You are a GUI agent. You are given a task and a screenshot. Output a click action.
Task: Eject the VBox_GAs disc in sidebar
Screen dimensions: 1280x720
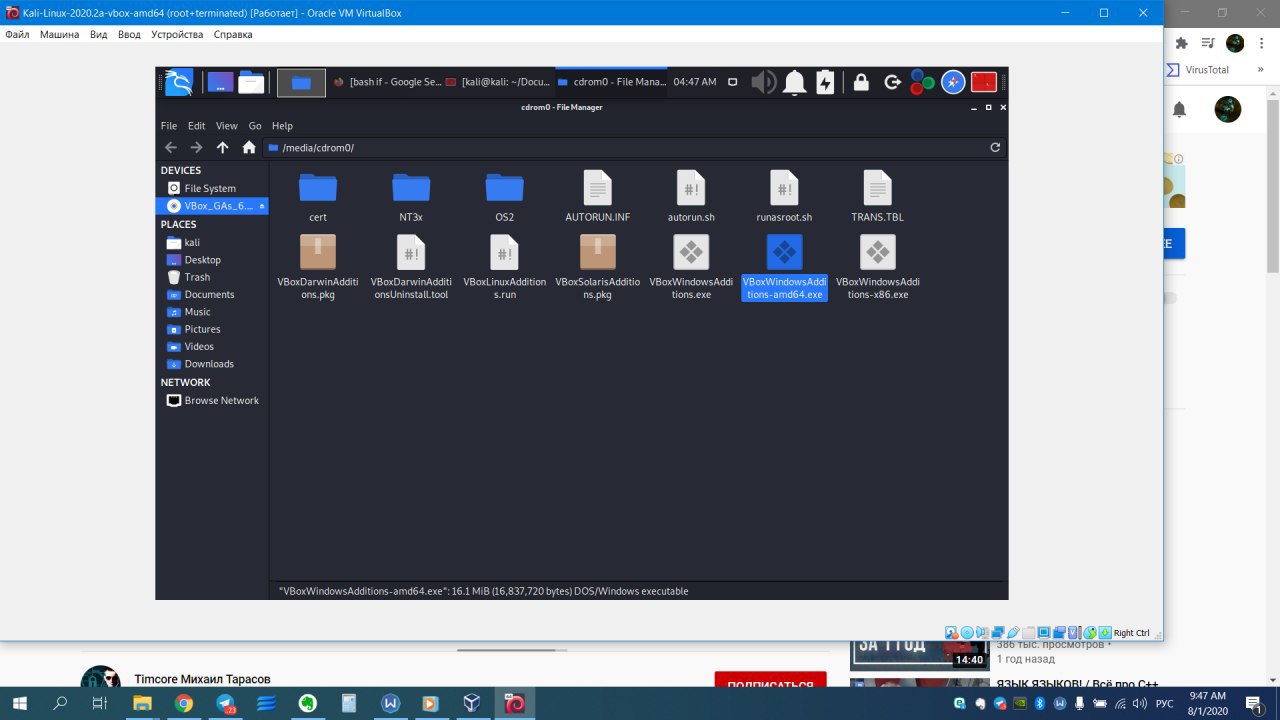(262, 206)
